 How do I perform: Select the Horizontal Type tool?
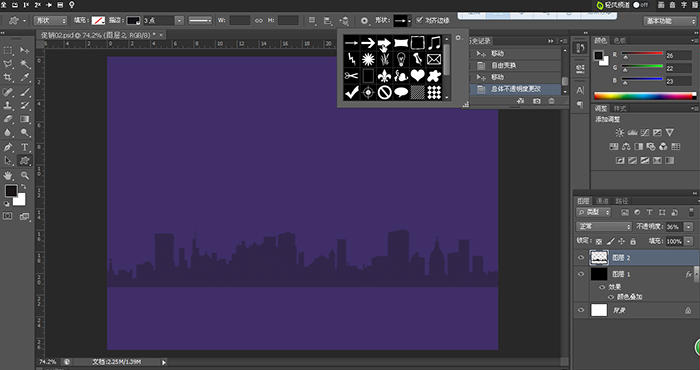tap(25, 147)
